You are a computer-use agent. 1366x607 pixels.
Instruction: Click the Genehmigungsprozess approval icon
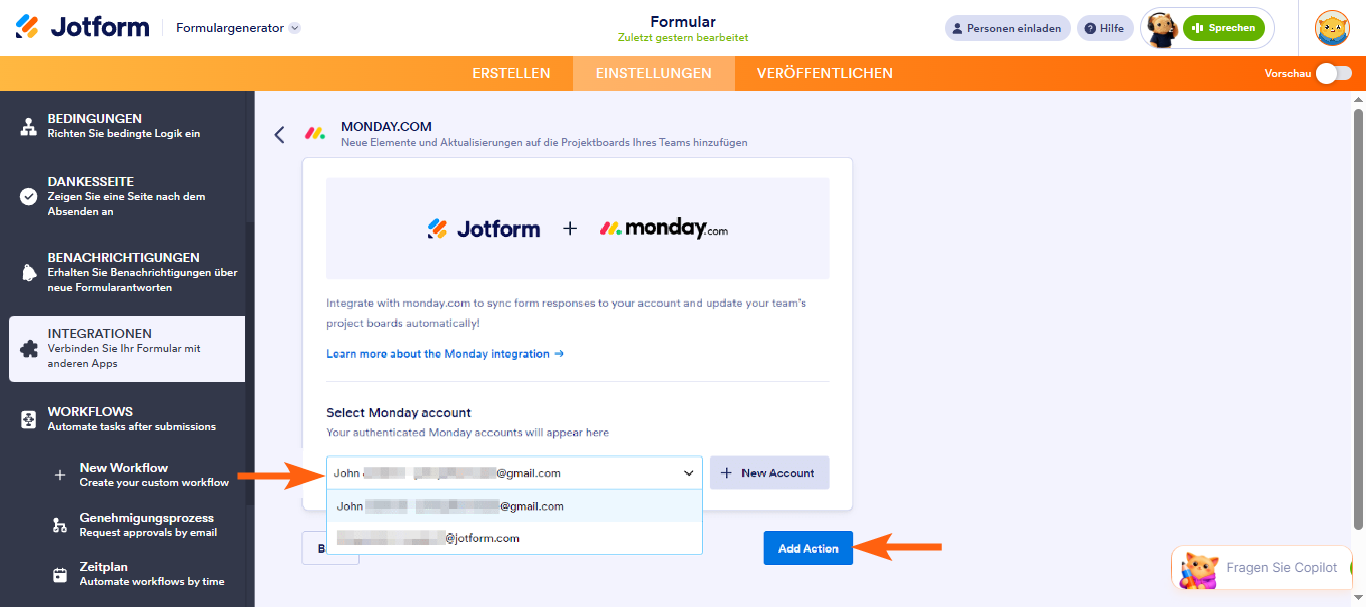pos(60,525)
